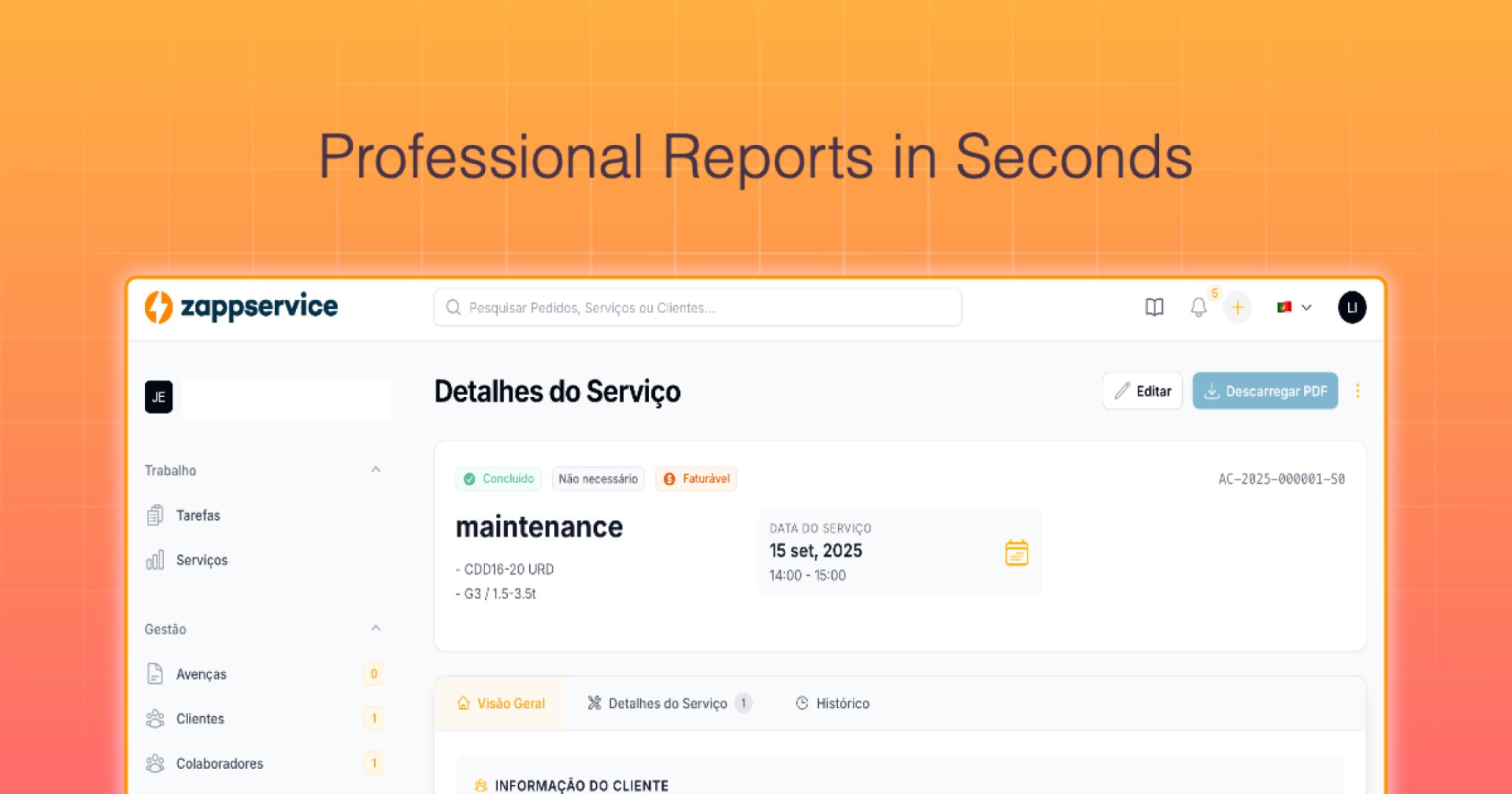Open notifications via the bell icon
This screenshot has width=1512, height=794.
(x=1199, y=307)
